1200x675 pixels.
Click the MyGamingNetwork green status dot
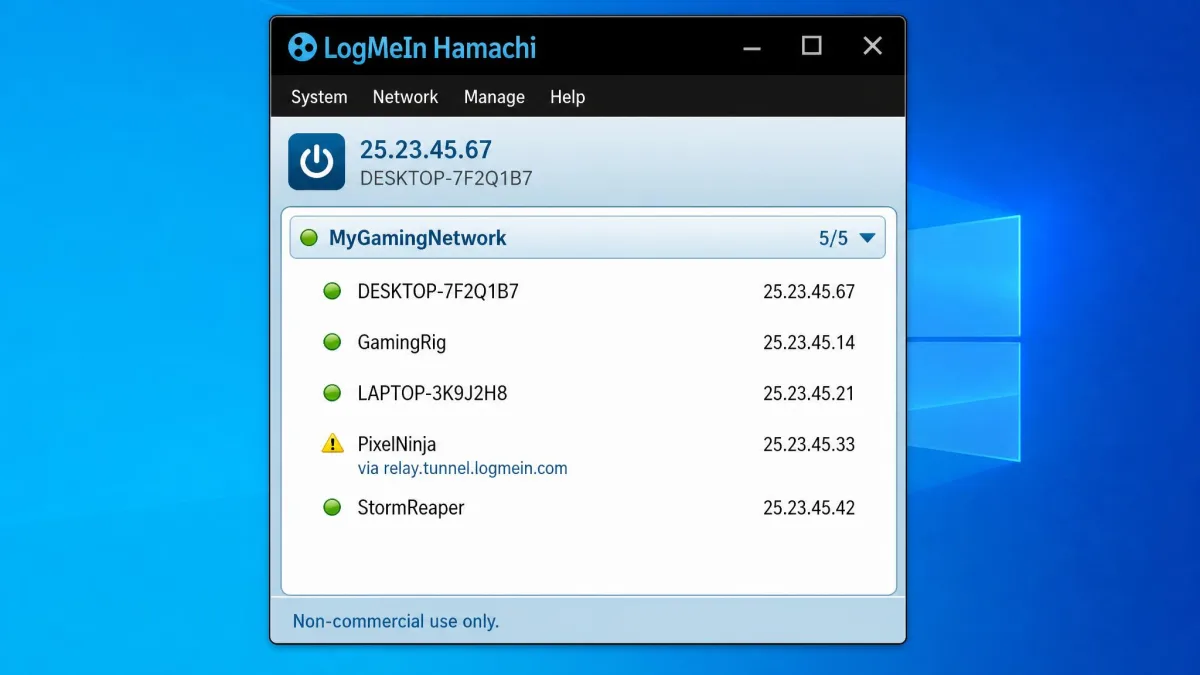tap(309, 238)
